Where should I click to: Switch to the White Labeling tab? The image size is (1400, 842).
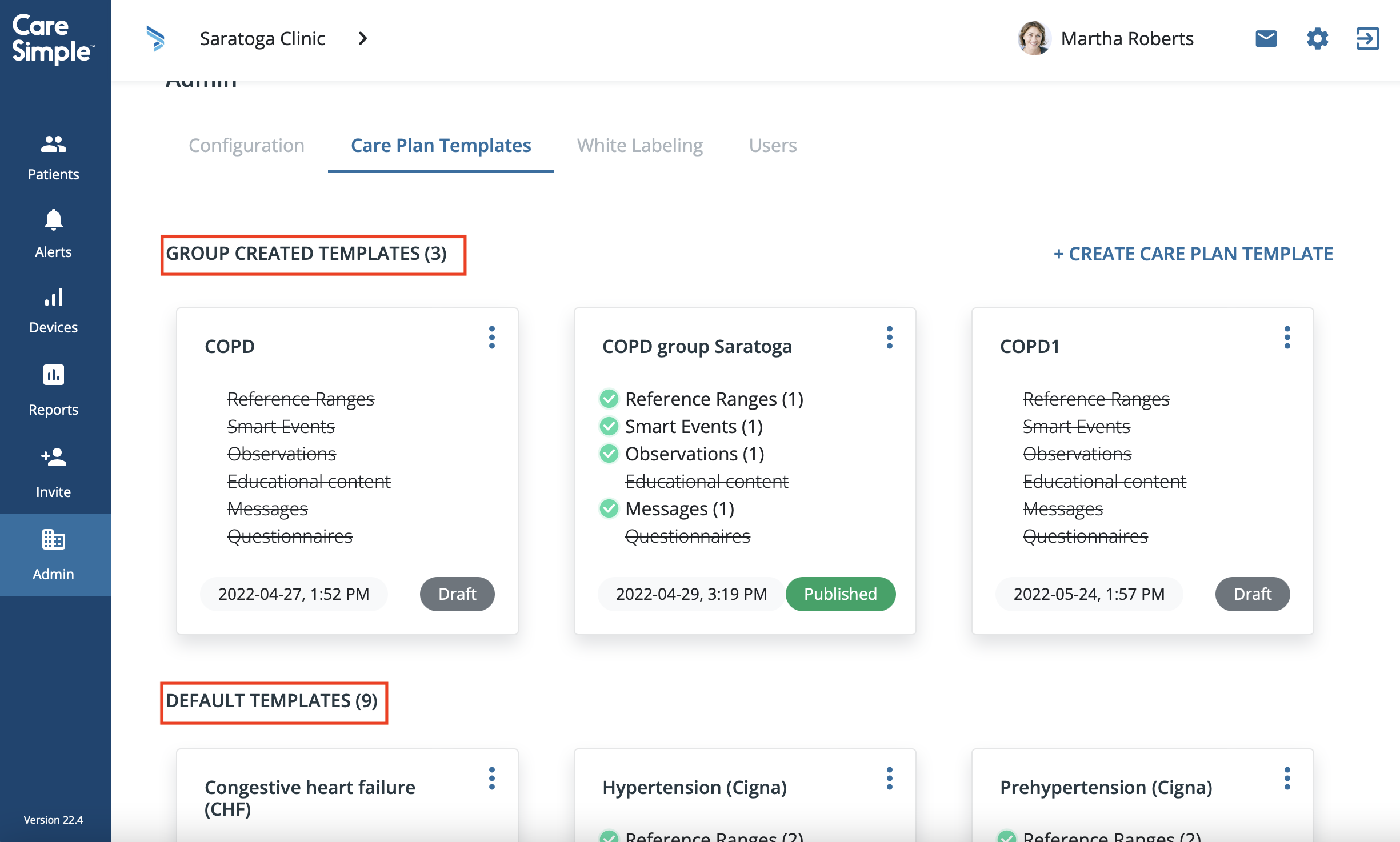[639, 146]
